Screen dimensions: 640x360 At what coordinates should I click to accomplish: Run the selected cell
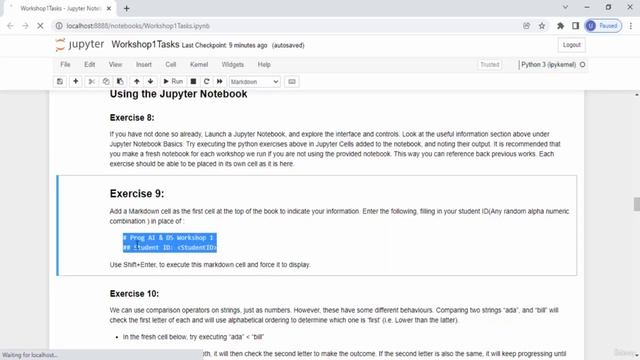click(x=173, y=82)
